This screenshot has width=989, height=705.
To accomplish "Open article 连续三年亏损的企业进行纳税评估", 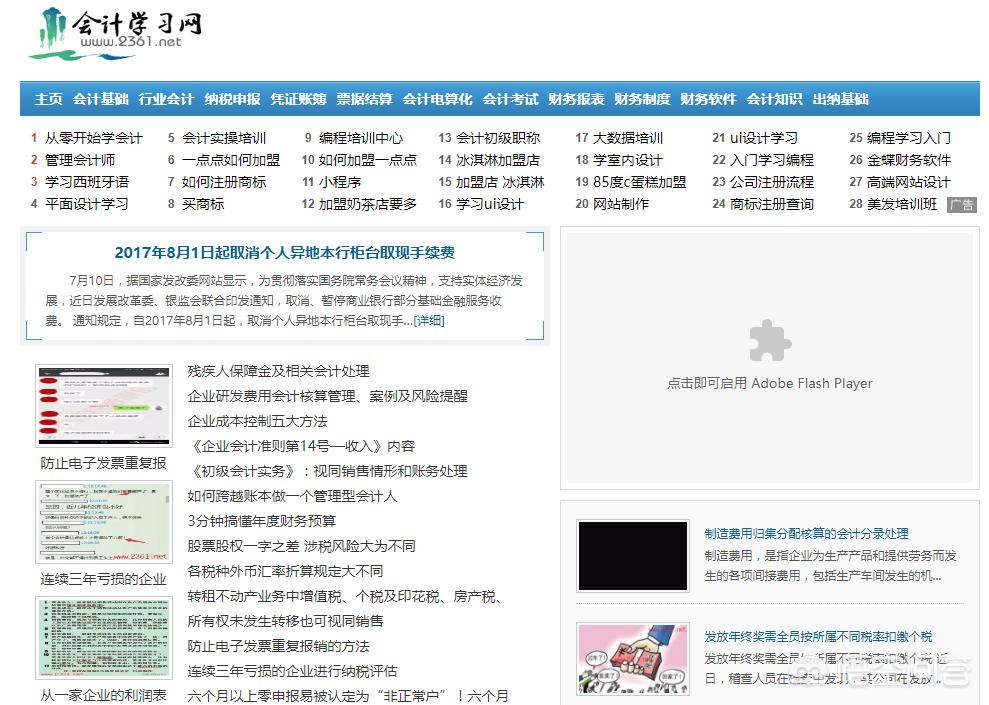I will pos(292,672).
